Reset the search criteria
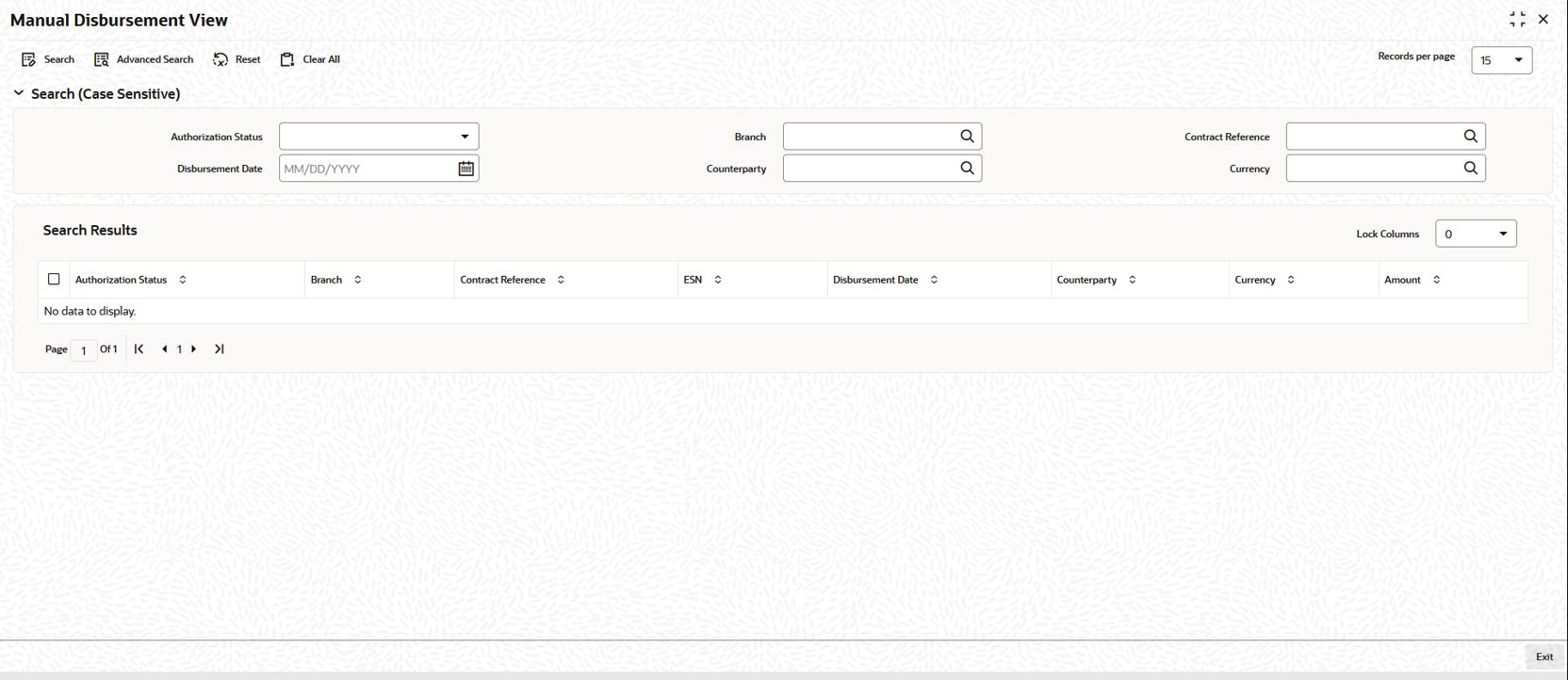Image resolution: width=1568 pixels, height=680 pixels. click(237, 59)
